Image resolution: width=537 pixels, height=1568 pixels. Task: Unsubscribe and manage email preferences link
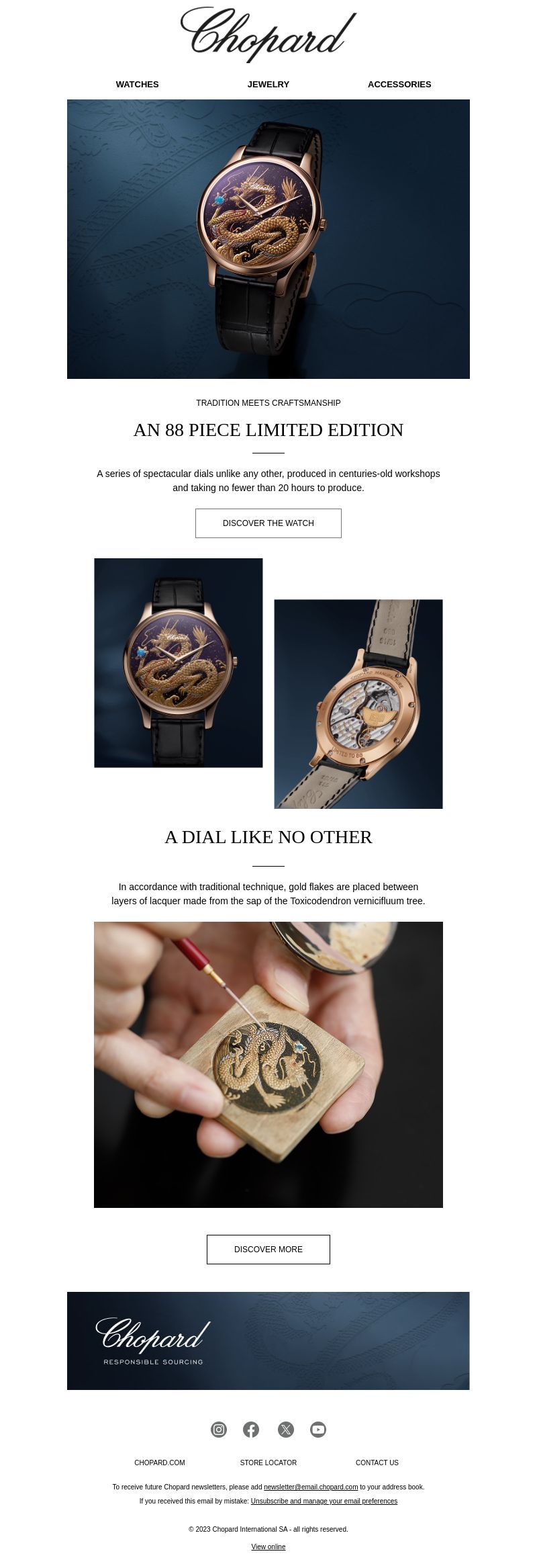point(324,1501)
